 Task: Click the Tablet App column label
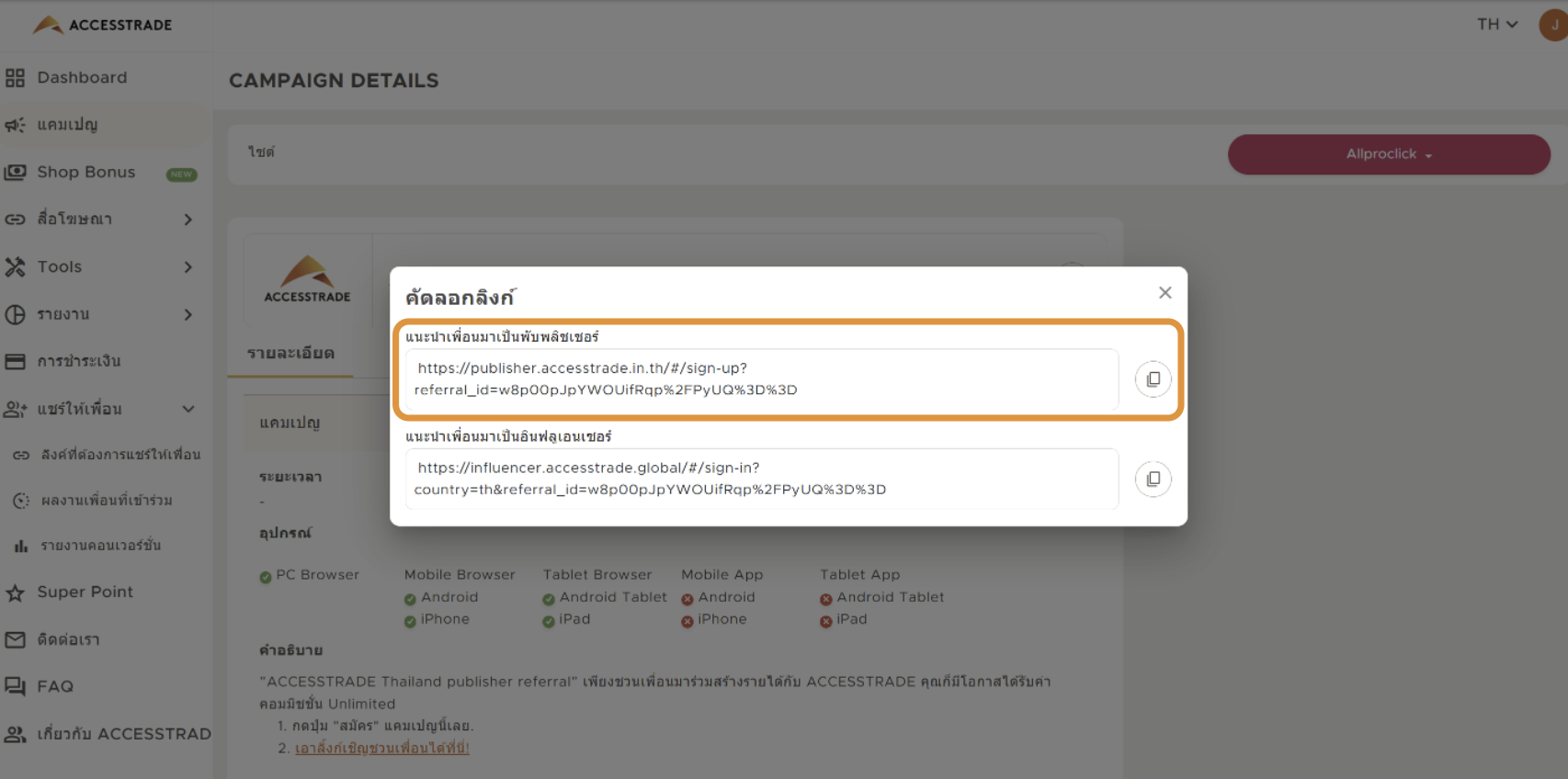(x=859, y=574)
